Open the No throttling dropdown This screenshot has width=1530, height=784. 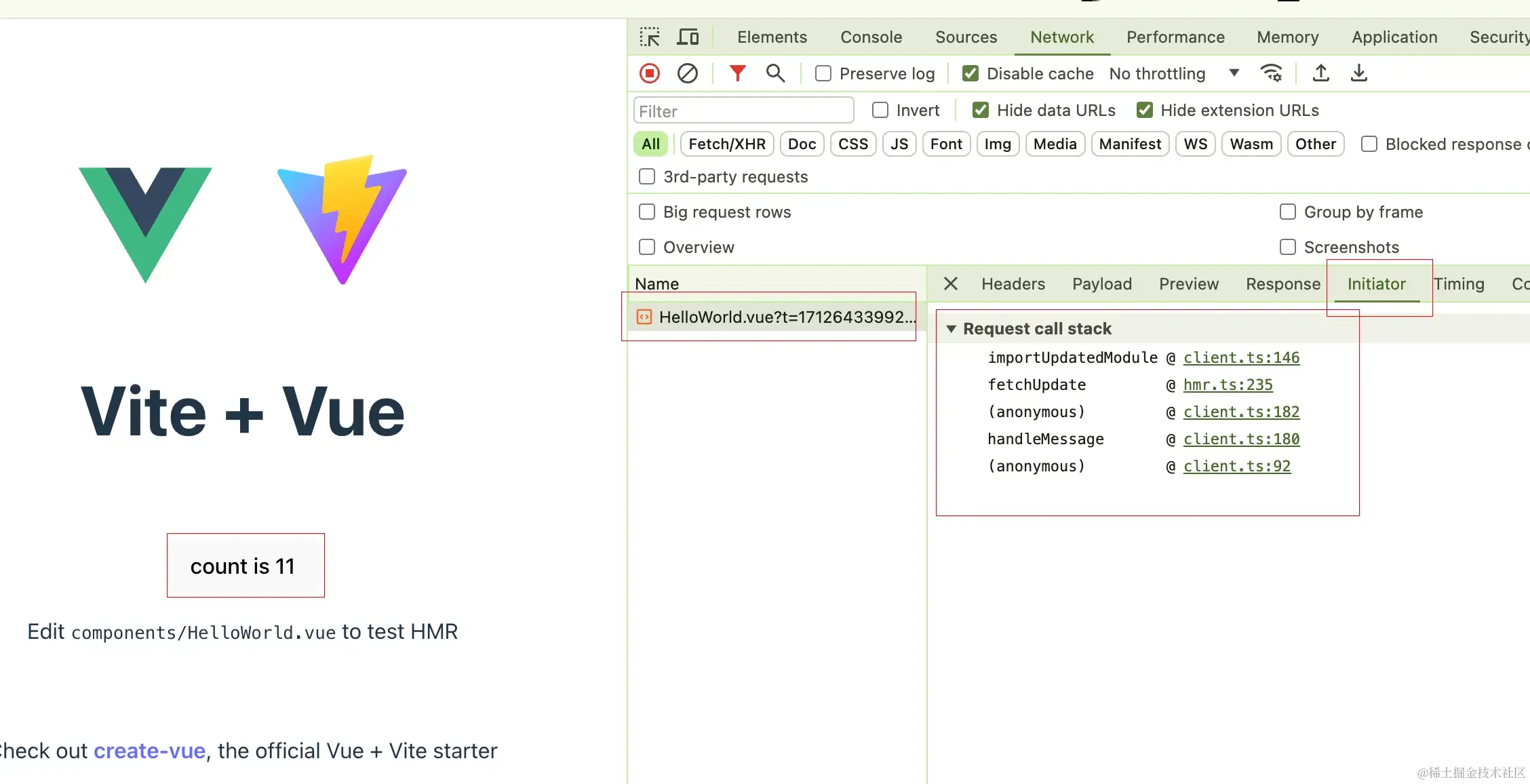point(1173,73)
